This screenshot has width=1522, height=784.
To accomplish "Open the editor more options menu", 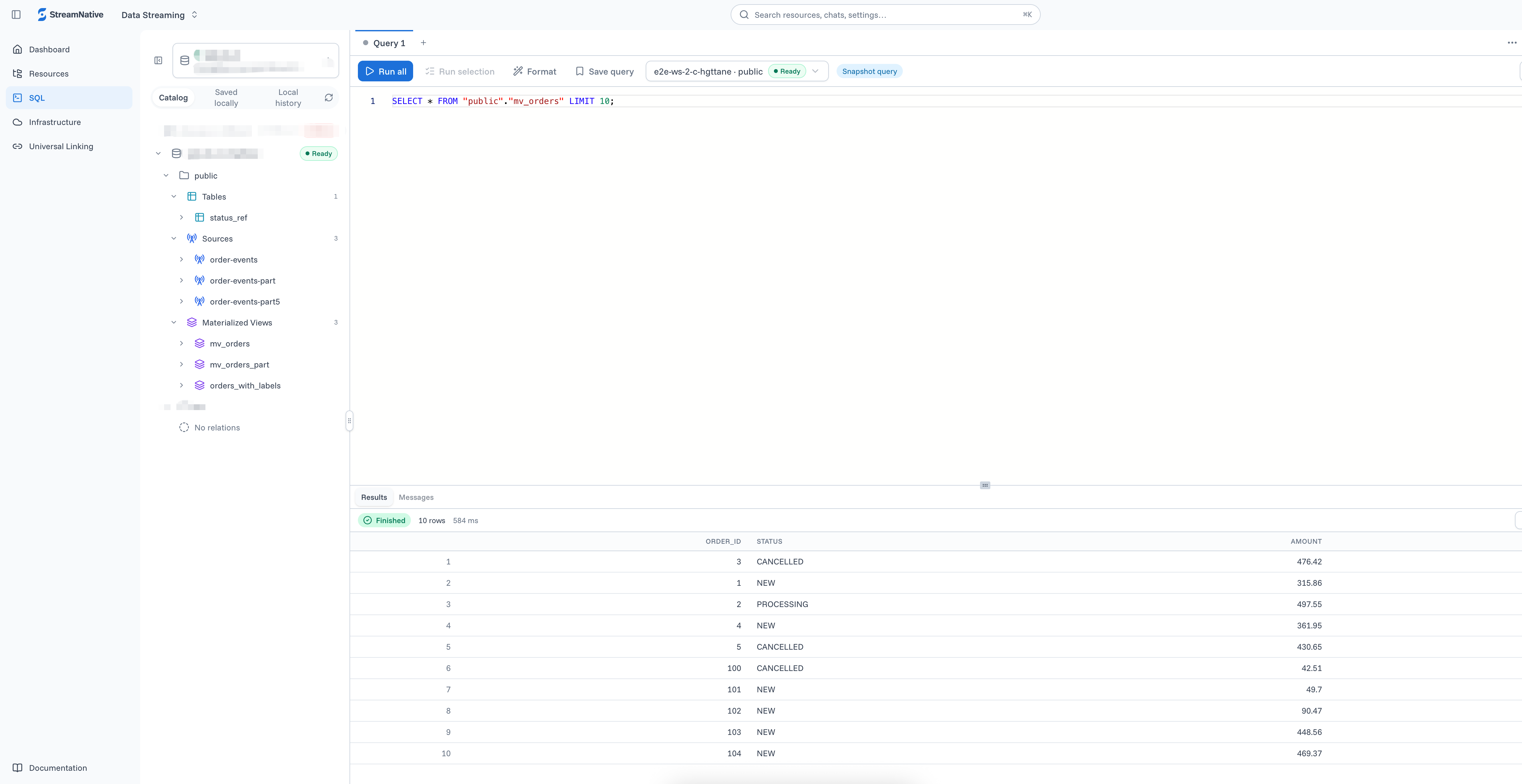I will pos(1512,43).
